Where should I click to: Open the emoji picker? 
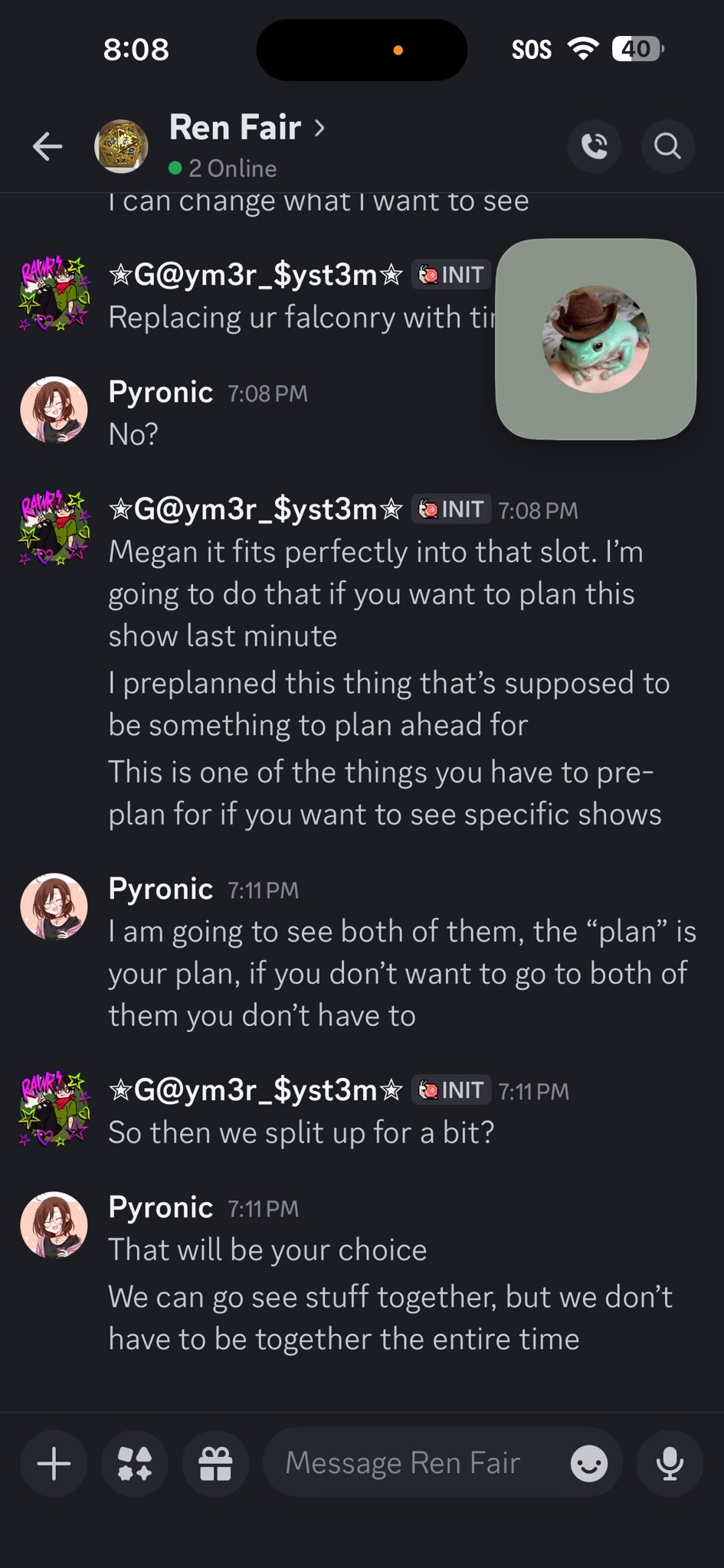pyautogui.click(x=588, y=1464)
